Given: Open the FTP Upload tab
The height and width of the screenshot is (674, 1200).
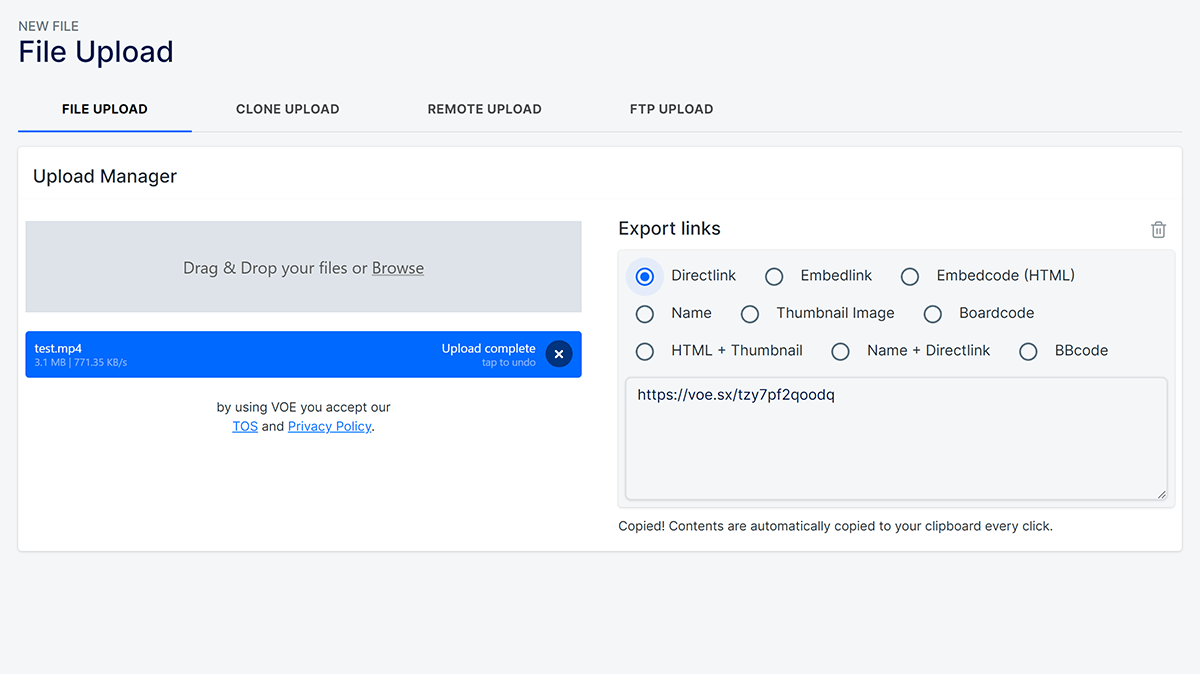Looking at the screenshot, I should click(x=671, y=109).
